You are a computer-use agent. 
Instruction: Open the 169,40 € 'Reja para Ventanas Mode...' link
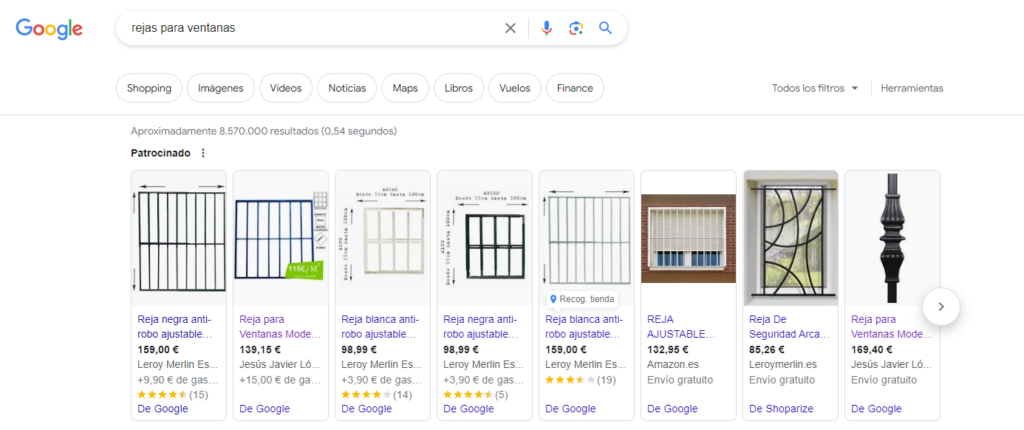point(891,327)
